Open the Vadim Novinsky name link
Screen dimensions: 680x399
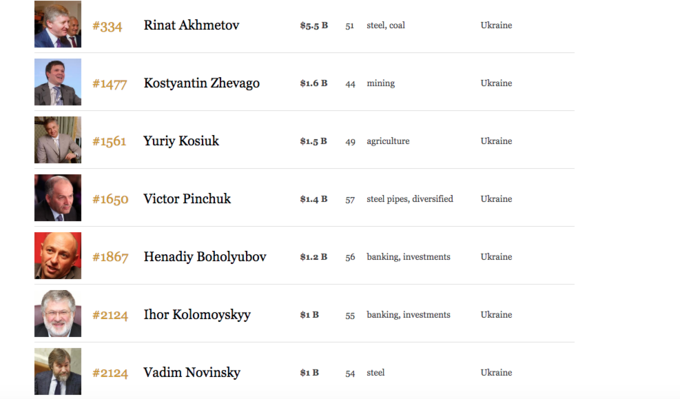click(192, 373)
